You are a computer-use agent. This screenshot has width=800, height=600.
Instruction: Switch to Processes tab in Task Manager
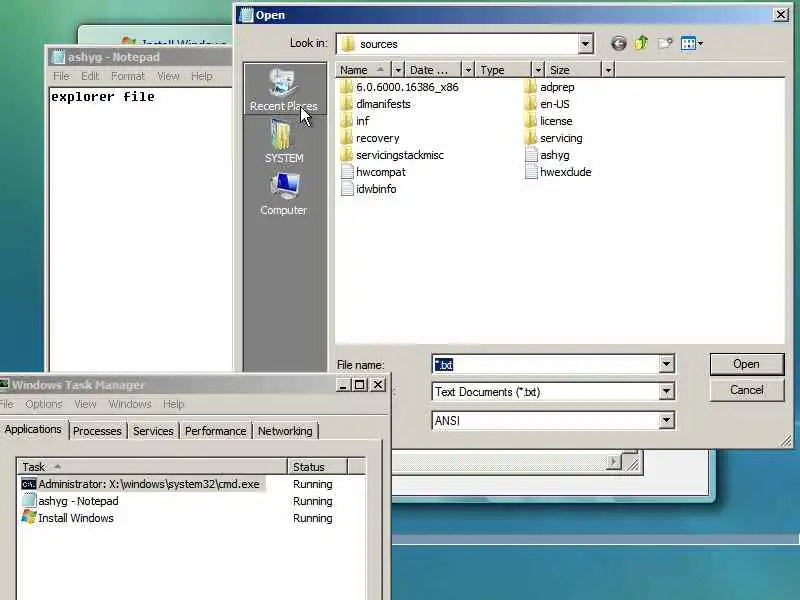point(97,431)
